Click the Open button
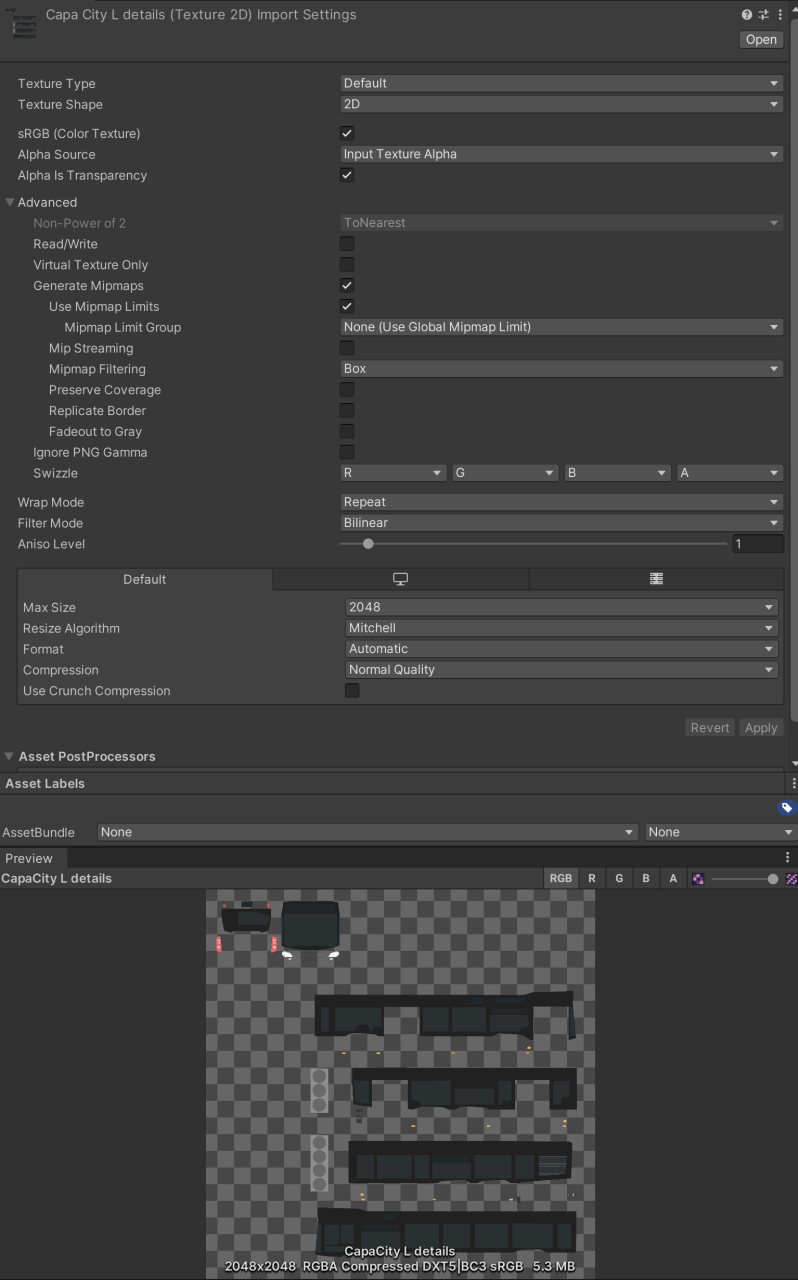This screenshot has width=798, height=1280. point(761,40)
